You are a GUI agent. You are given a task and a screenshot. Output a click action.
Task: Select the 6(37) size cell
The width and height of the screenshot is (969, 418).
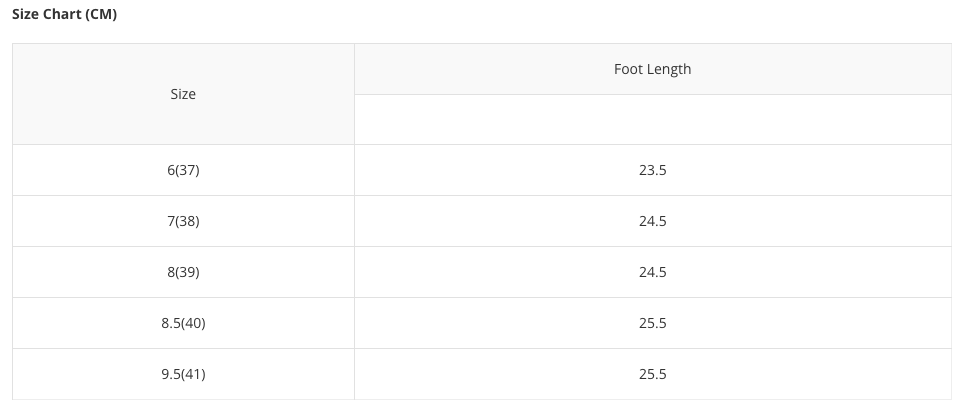[x=183, y=170]
